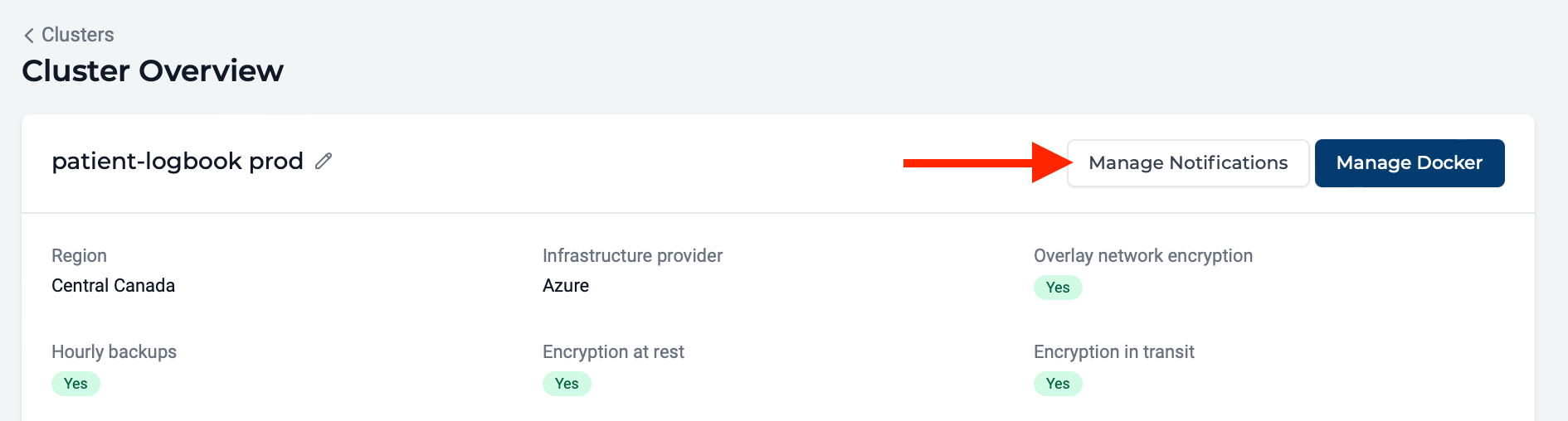
Task: Click the Overlay network encryption label
Action: pyautogui.click(x=1143, y=256)
